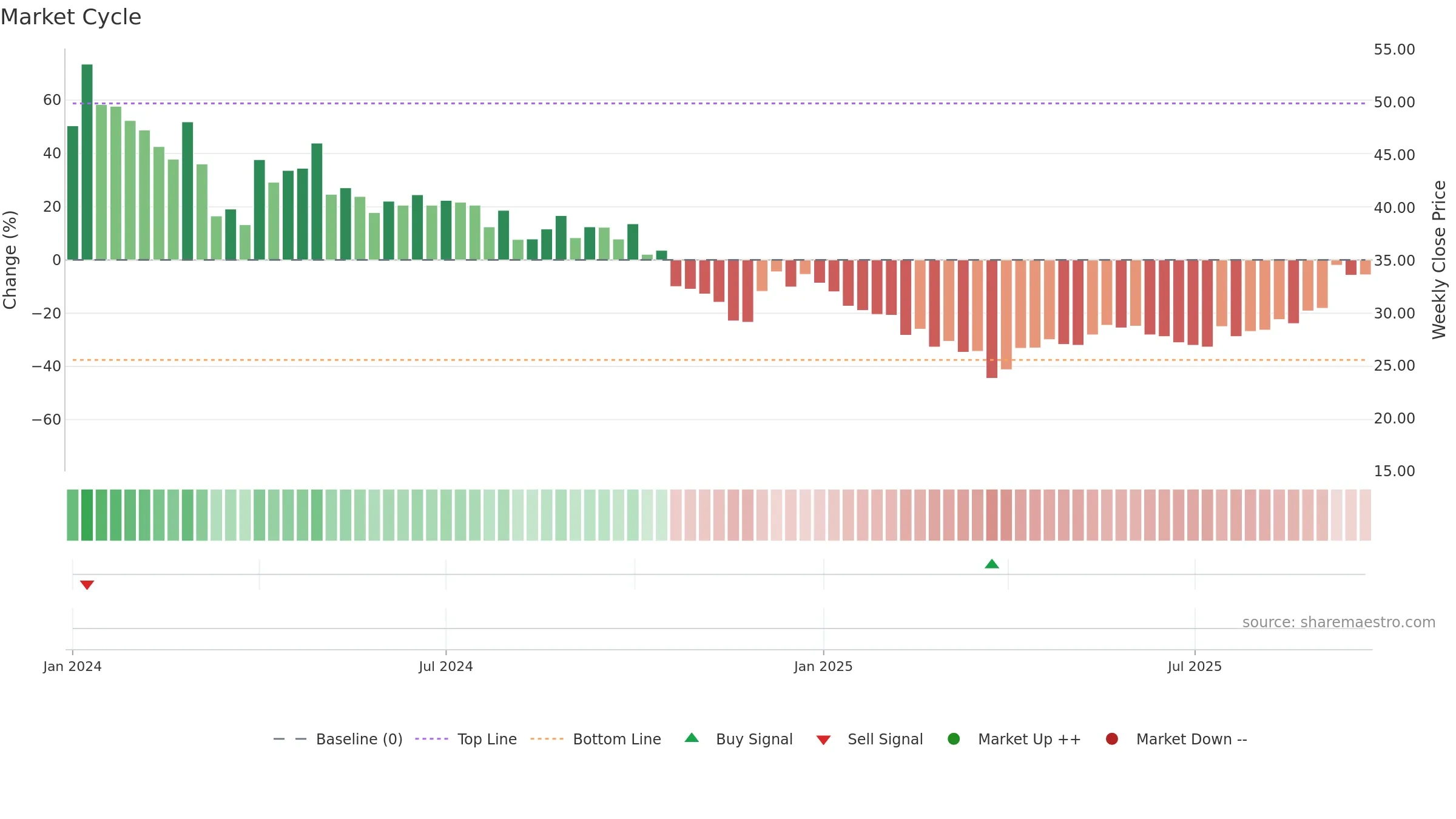Toggle the Baseline (0) legend entry
1456x819 pixels.
point(338,739)
